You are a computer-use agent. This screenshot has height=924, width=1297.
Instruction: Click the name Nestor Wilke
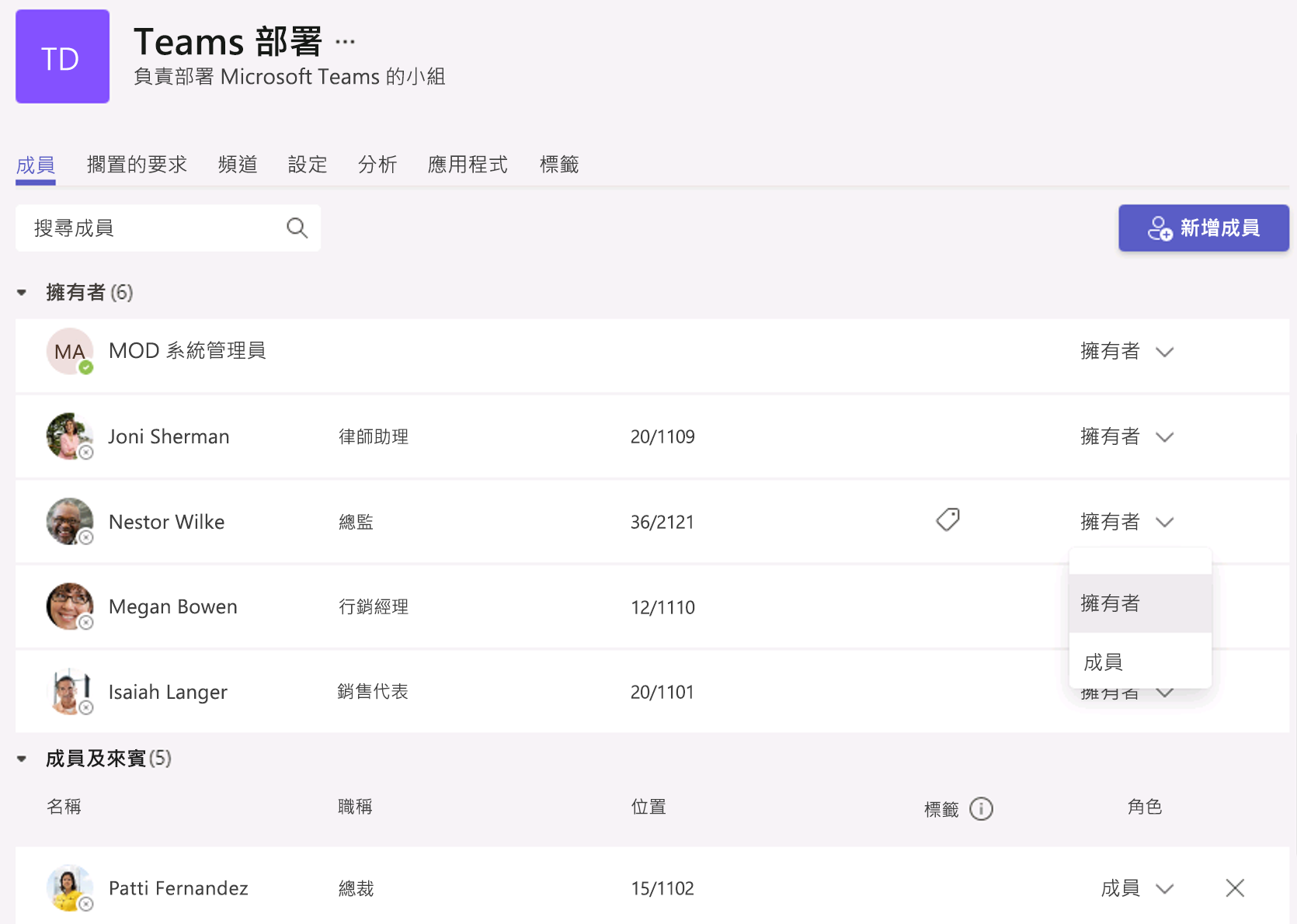coord(166,522)
